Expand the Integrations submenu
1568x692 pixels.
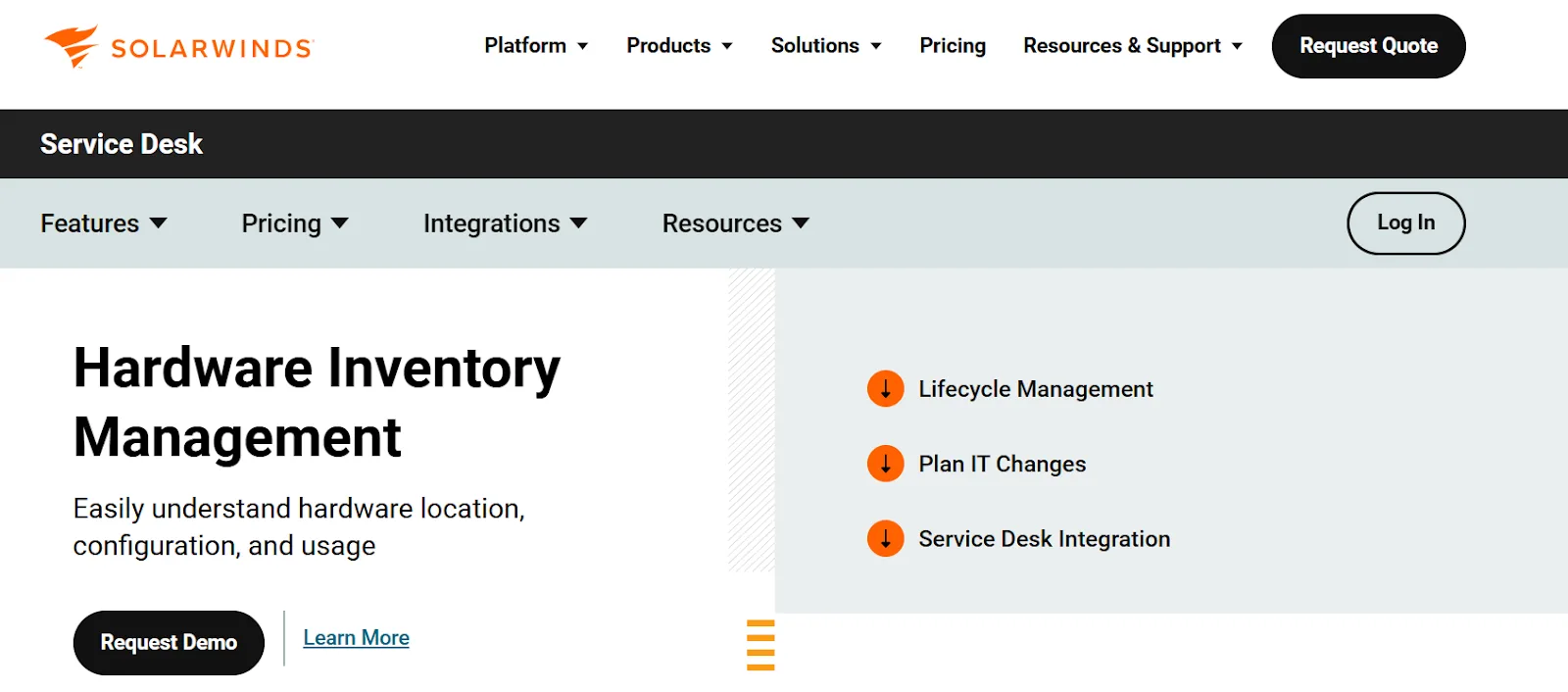point(506,223)
